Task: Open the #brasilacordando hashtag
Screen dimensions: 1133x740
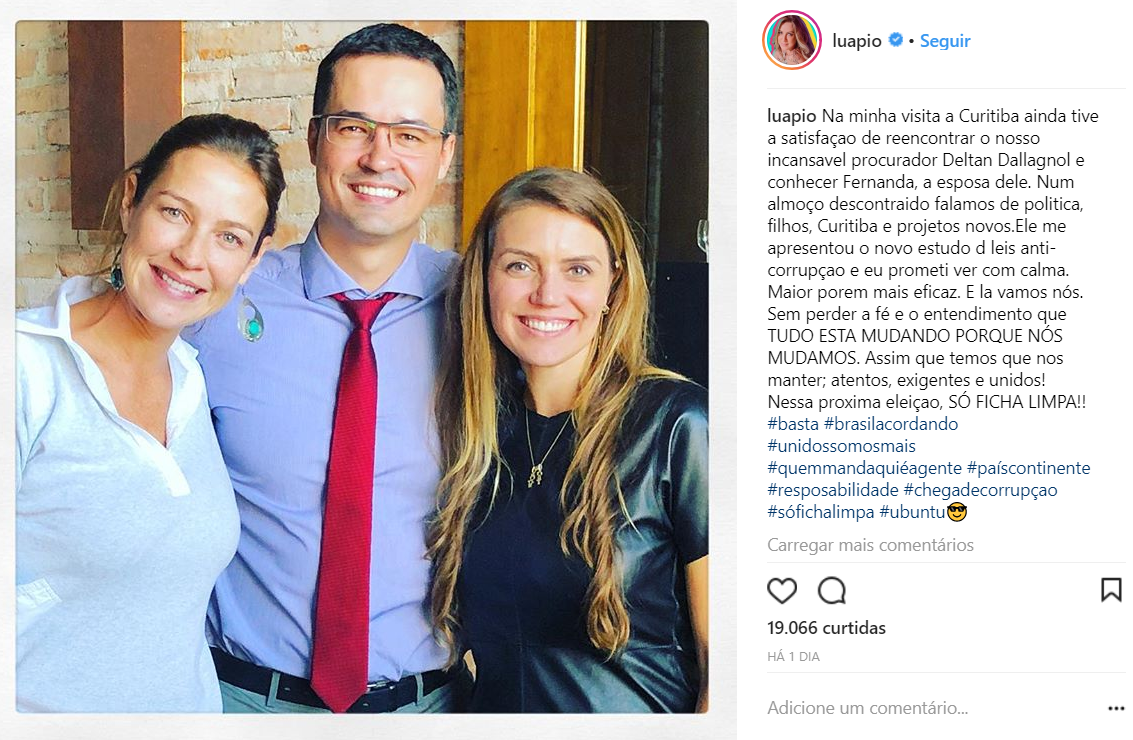Action: pos(891,424)
